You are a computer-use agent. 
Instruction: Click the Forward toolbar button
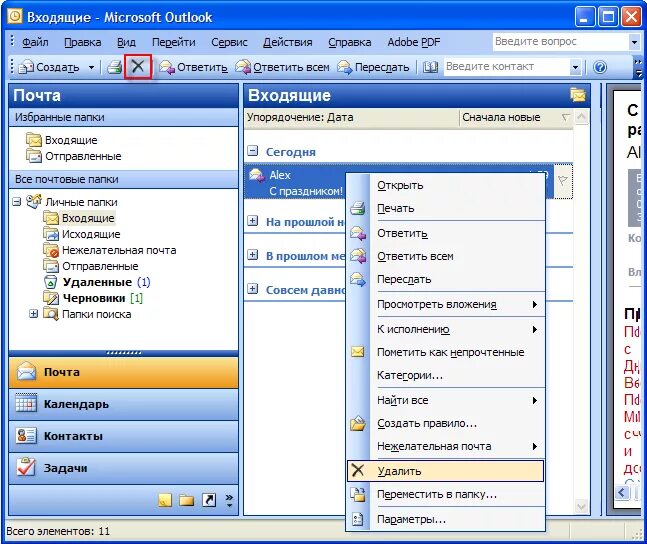[x=373, y=67]
